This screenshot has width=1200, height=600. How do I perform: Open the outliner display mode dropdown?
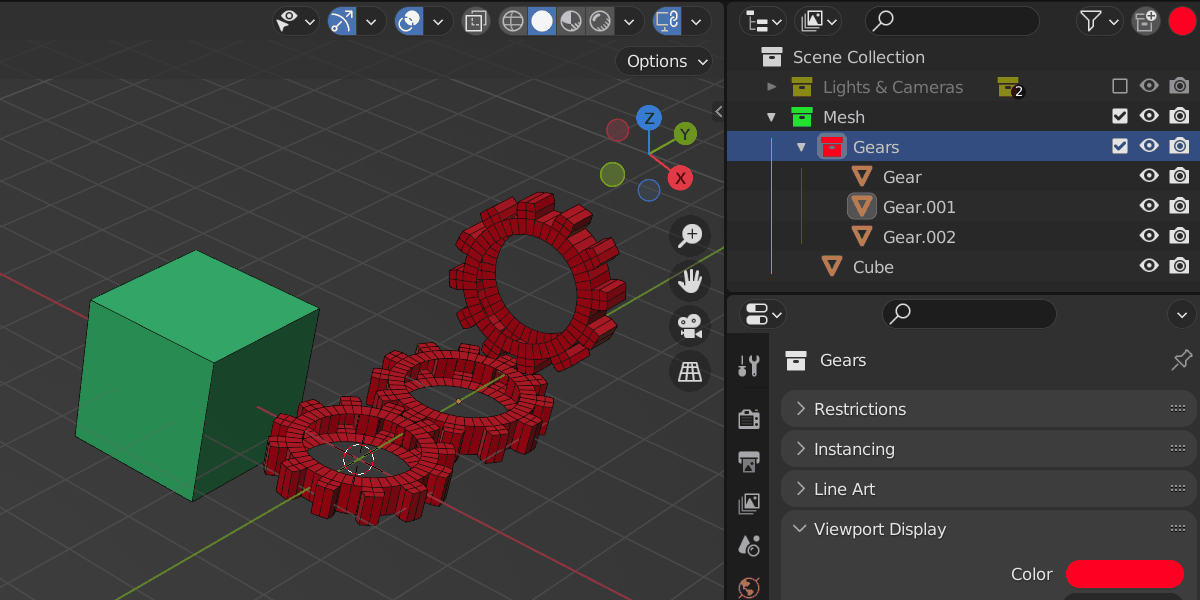pos(818,20)
